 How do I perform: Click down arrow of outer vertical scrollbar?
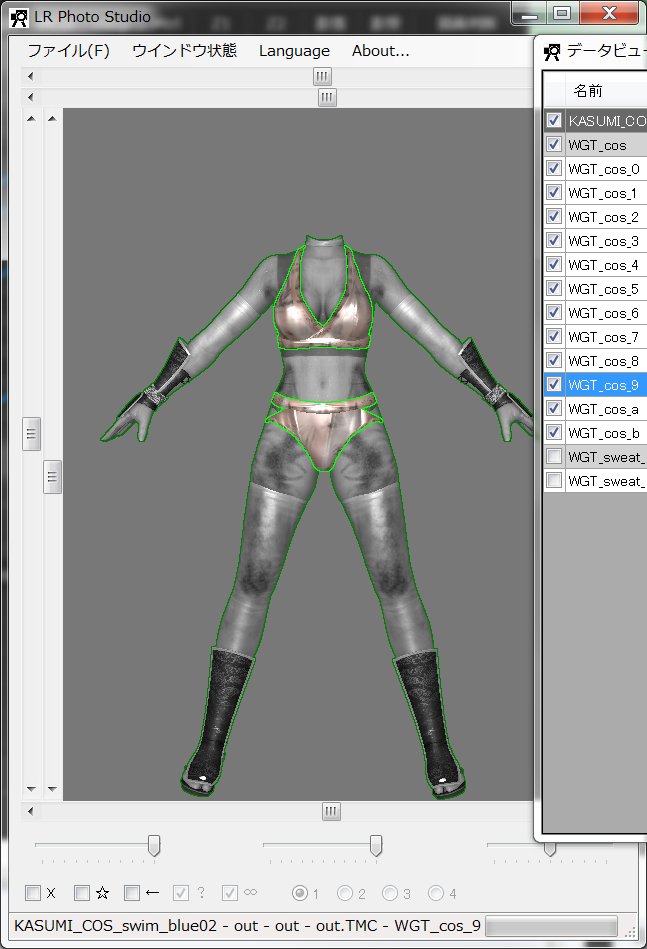click(x=31, y=789)
